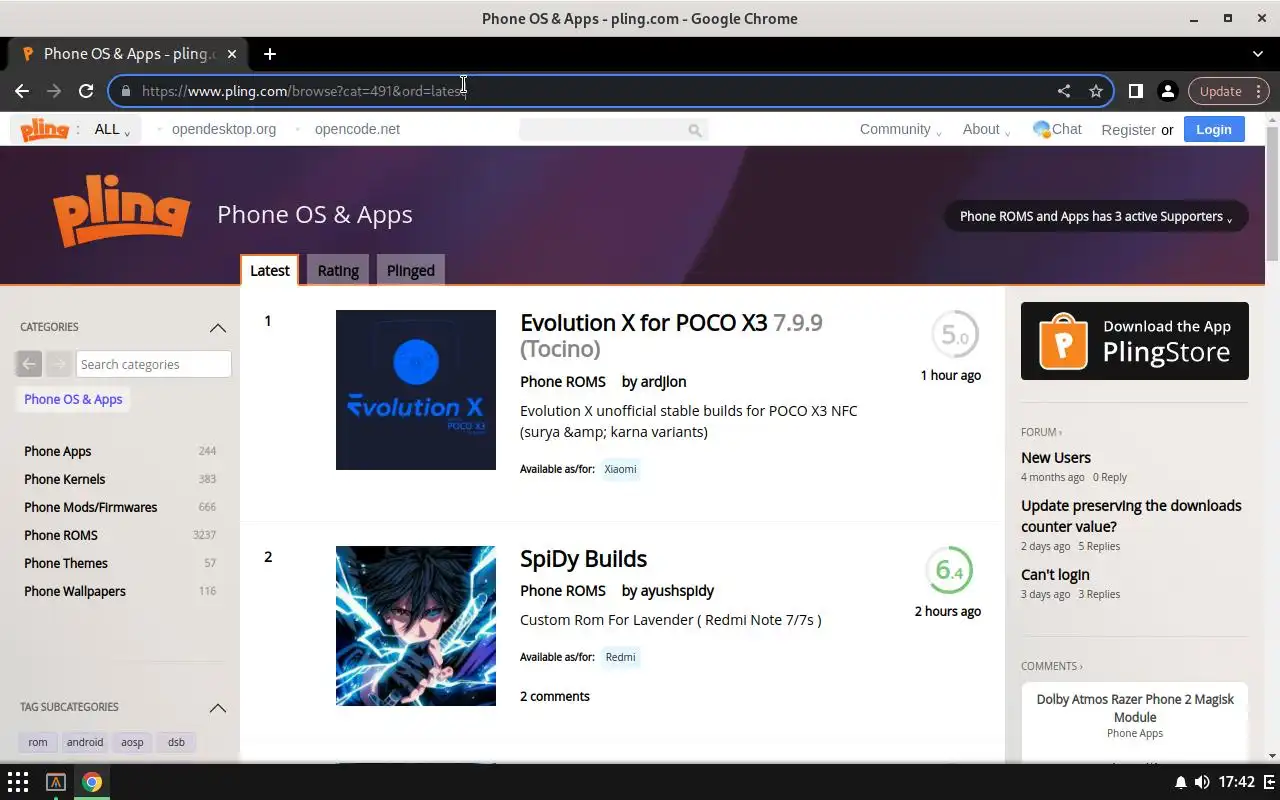
Task: Open the applications grid launcher
Action: (x=18, y=782)
